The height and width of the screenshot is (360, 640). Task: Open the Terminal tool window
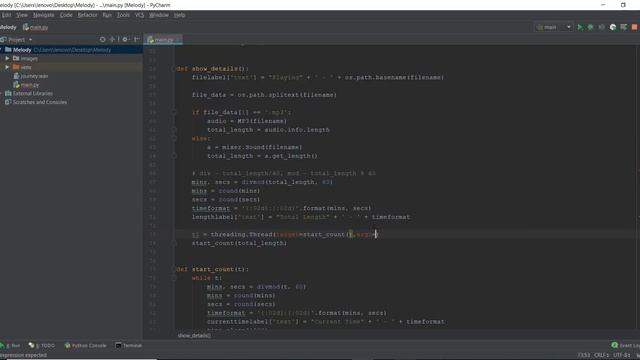[129, 346]
